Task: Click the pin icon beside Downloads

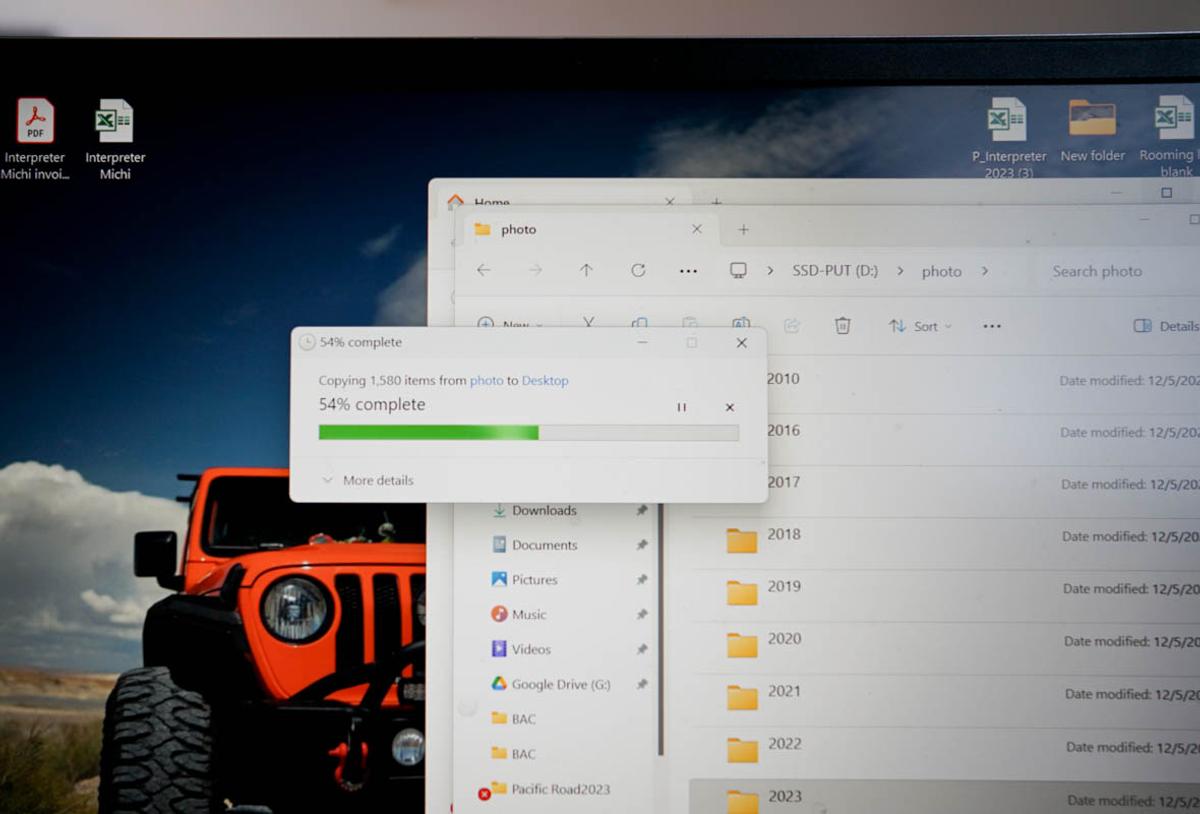Action: [x=641, y=510]
